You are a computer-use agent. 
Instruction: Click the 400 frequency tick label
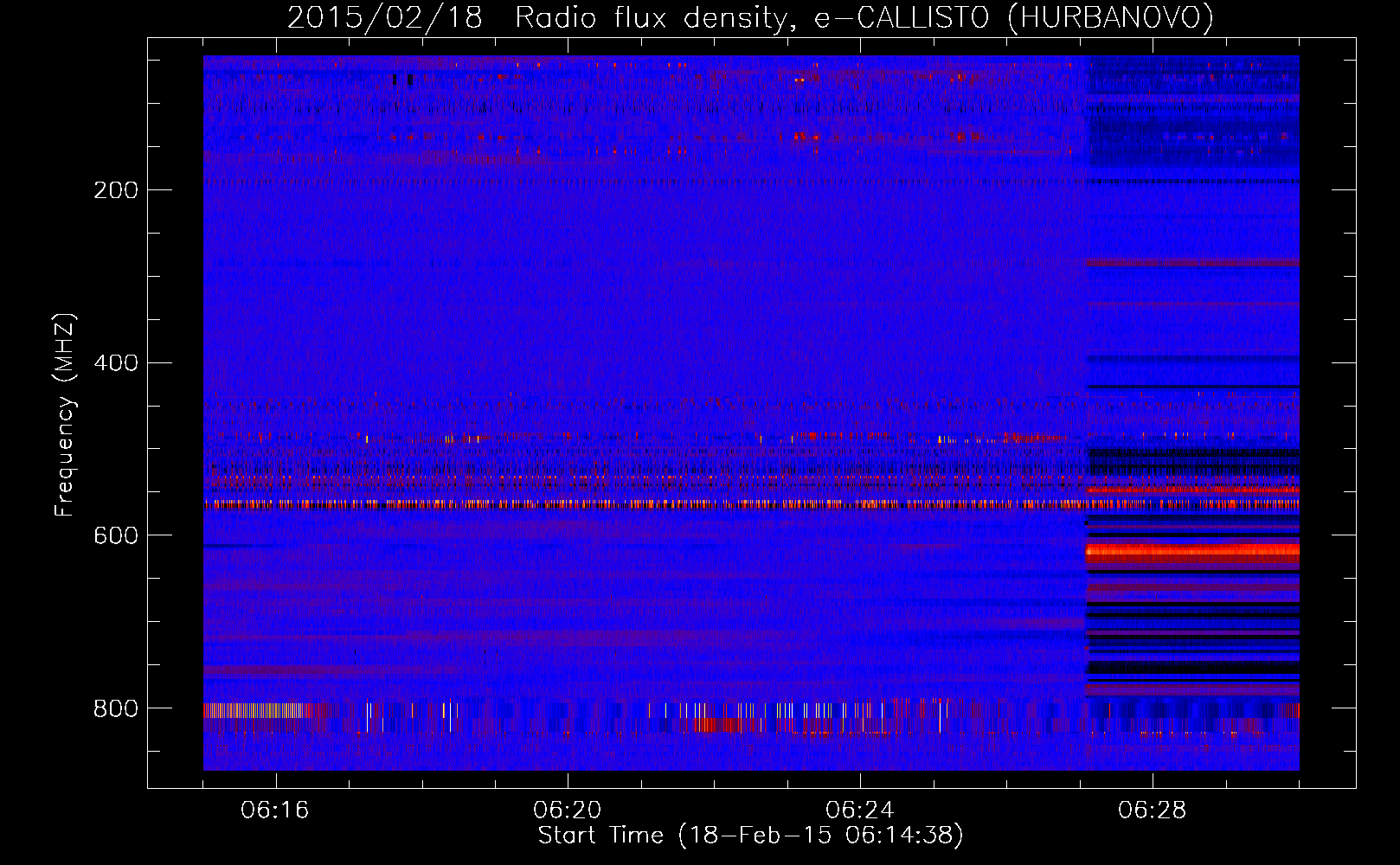pyautogui.click(x=116, y=363)
